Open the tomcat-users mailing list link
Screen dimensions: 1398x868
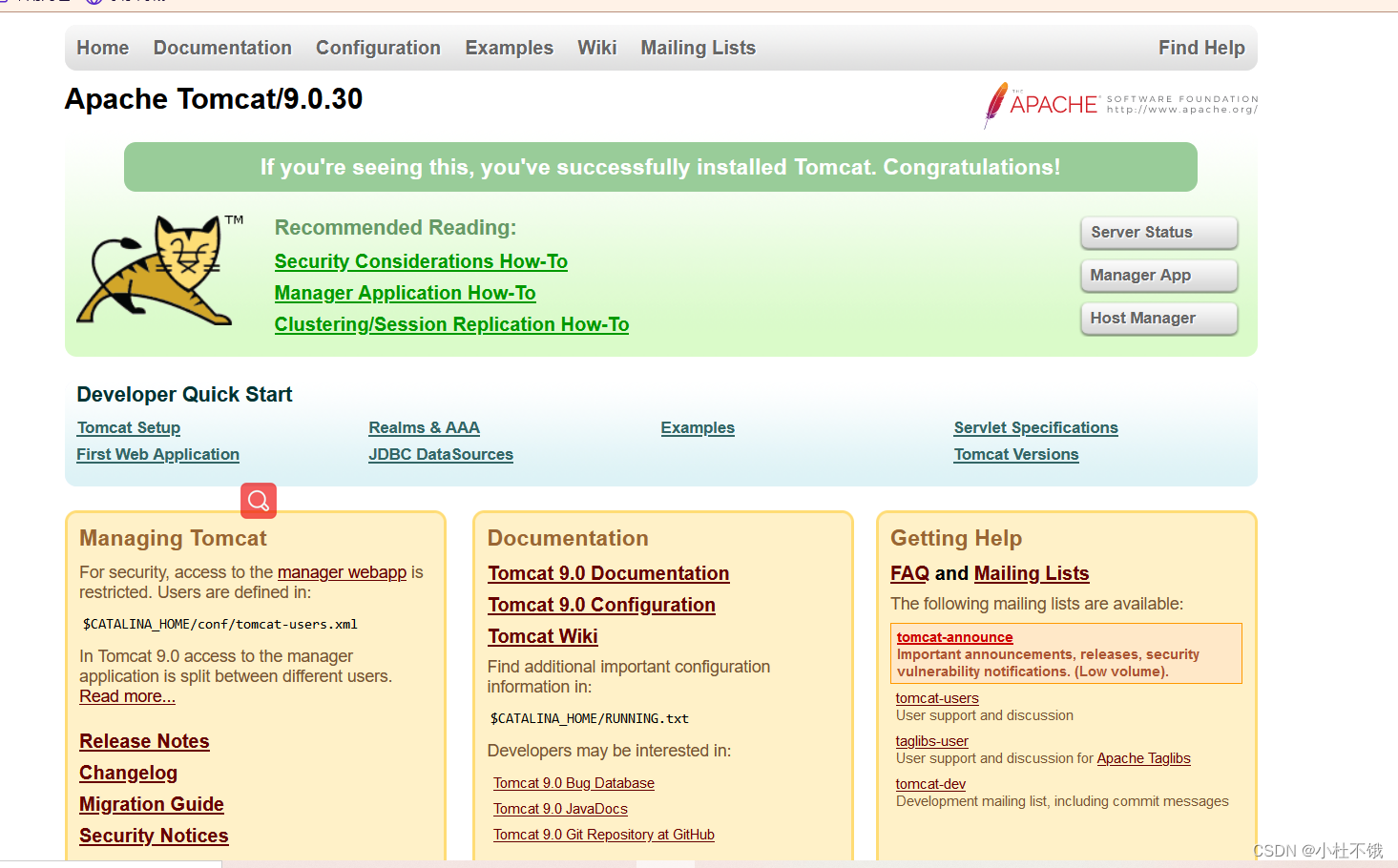point(937,698)
